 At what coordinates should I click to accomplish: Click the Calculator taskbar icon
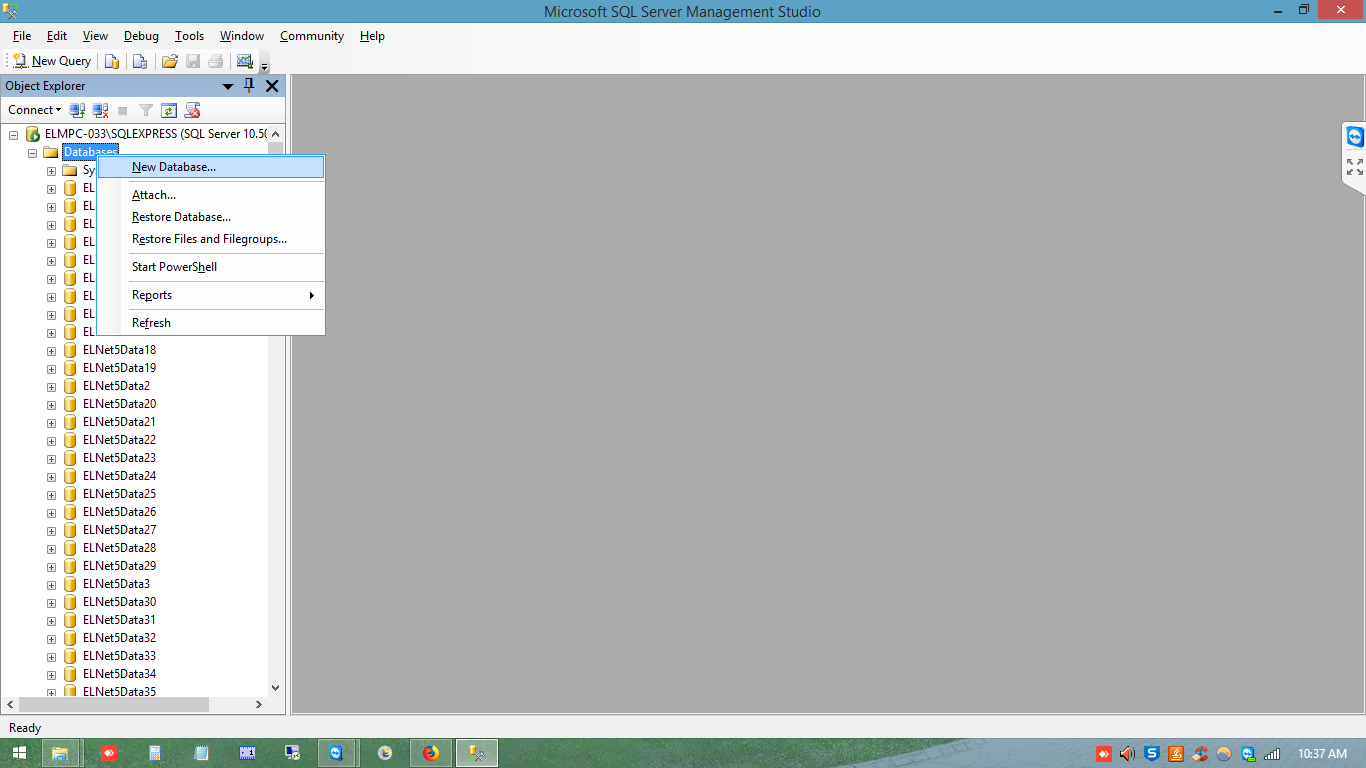(155, 753)
